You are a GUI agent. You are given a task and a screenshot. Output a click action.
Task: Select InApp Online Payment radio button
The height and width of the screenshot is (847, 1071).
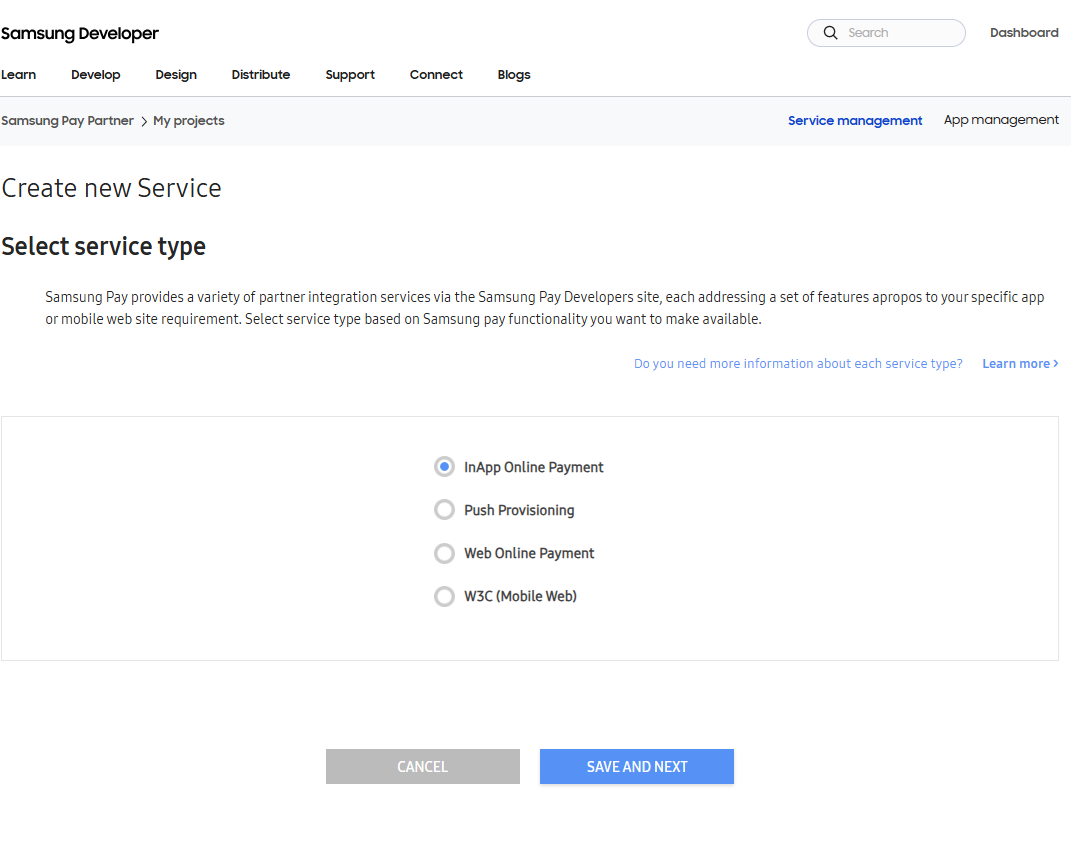coord(444,467)
